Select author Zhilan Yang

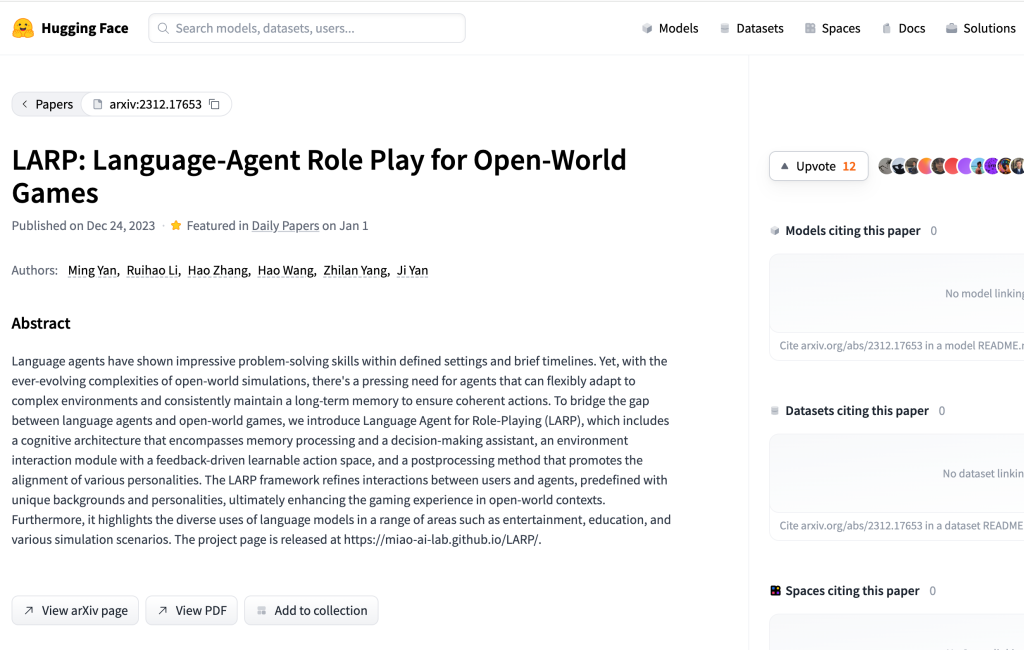pyautogui.click(x=355, y=270)
